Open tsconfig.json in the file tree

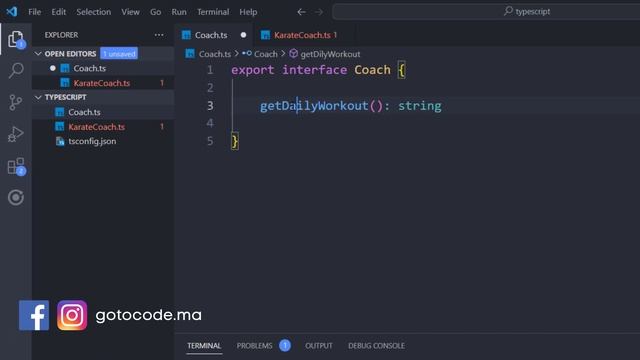(x=103, y=141)
